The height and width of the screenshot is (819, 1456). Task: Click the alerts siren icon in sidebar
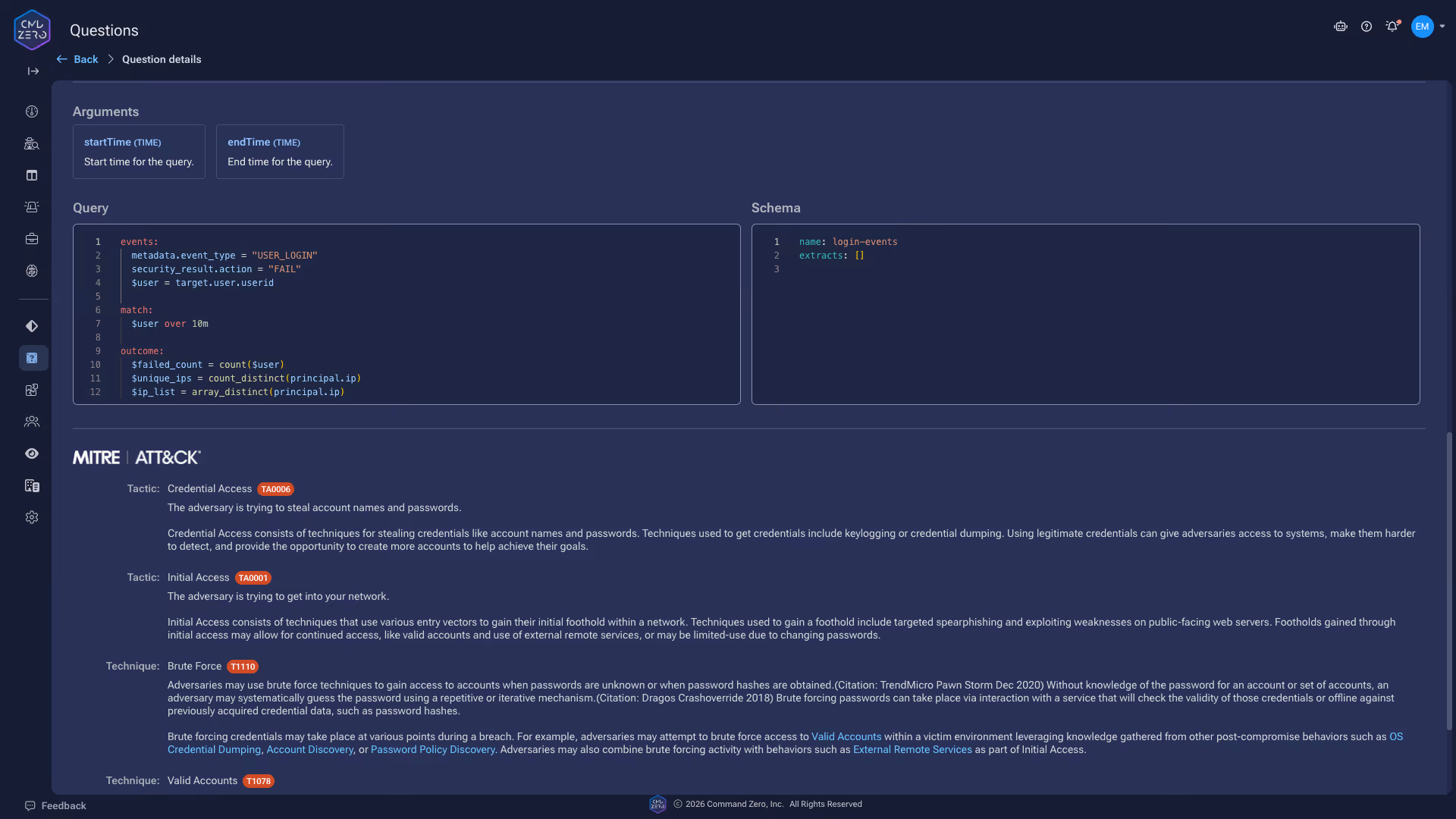(x=32, y=207)
